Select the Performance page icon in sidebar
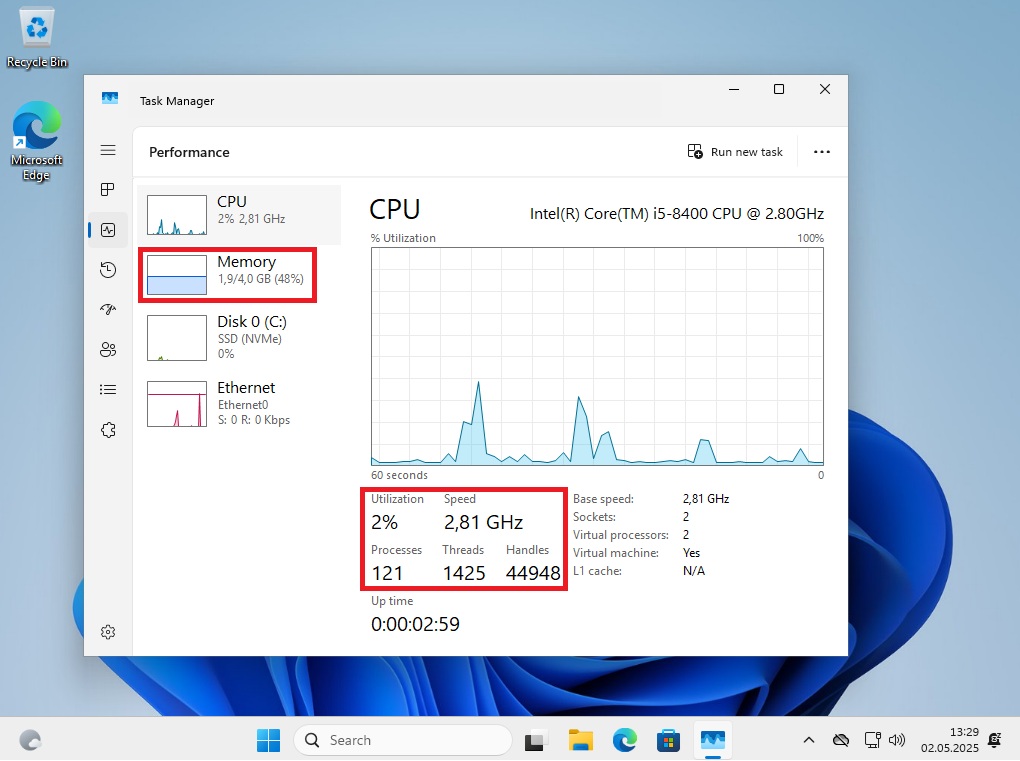 pyautogui.click(x=108, y=230)
